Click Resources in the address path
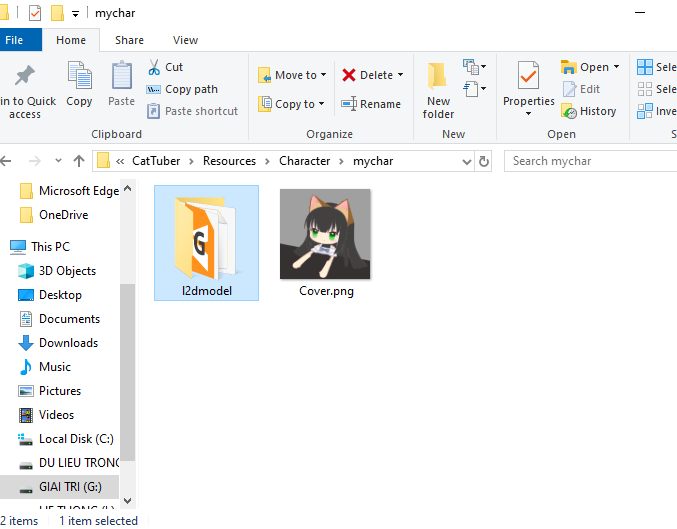677x529 pixels. click(229, 161)
